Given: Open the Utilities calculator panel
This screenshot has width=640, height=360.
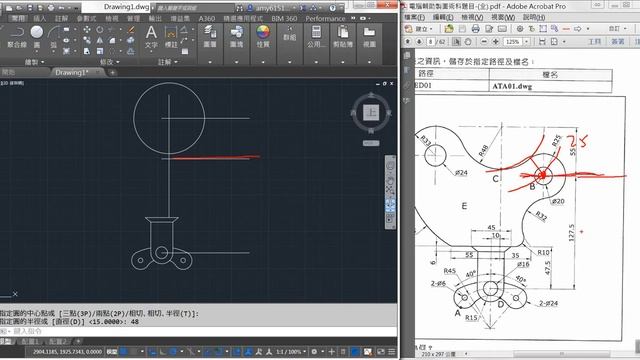Looking at the screenshot, I should [x=316, y=37].
